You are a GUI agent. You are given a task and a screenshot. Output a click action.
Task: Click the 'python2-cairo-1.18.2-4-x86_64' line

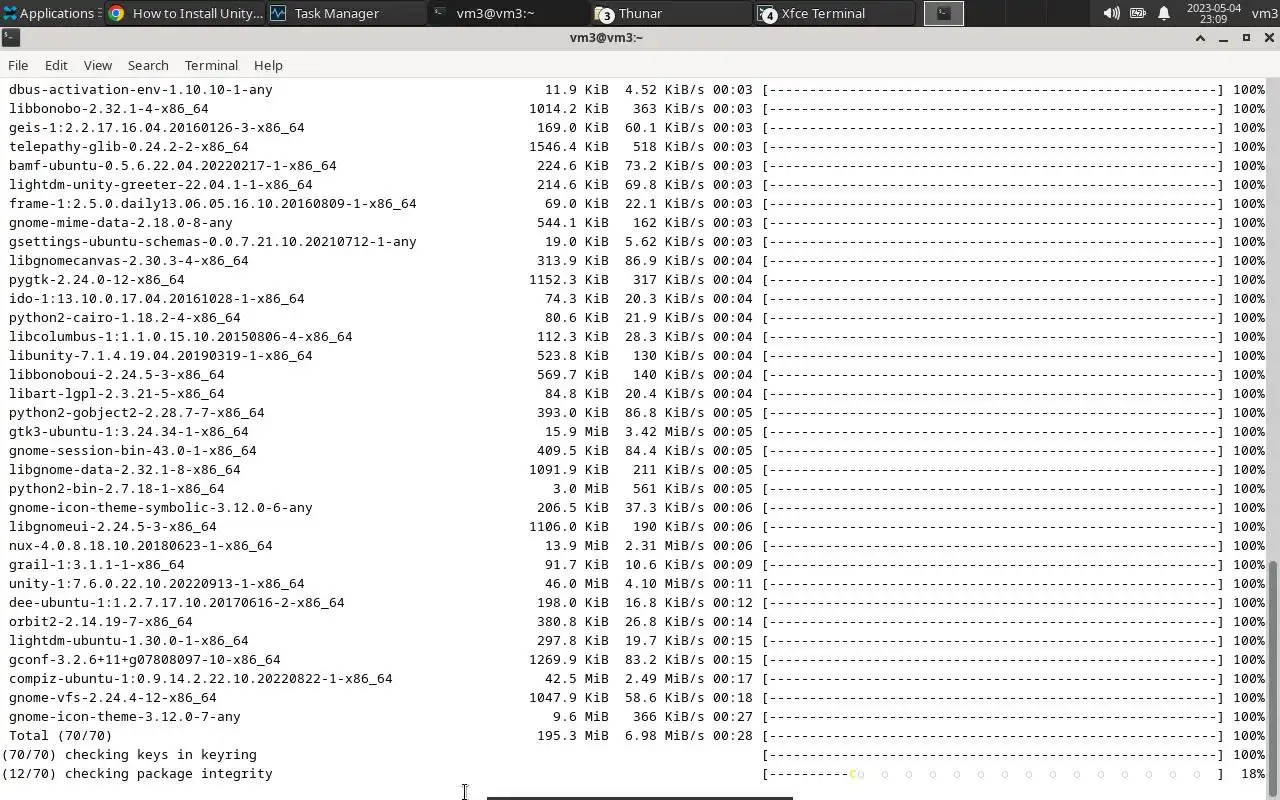pyautogui.click(x=125, y=318)
